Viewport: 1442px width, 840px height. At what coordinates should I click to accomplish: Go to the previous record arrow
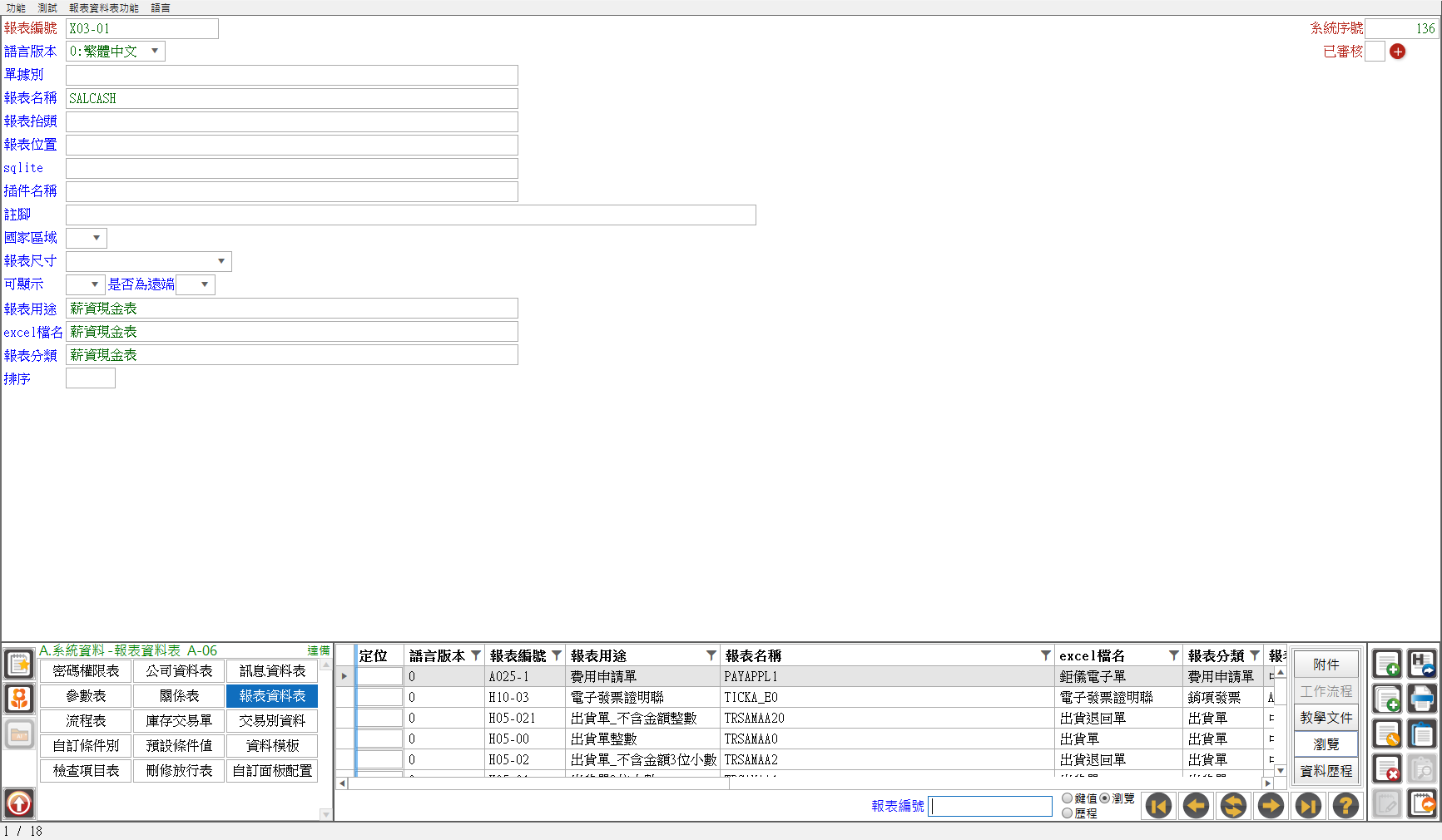[x=1197, y=806]
